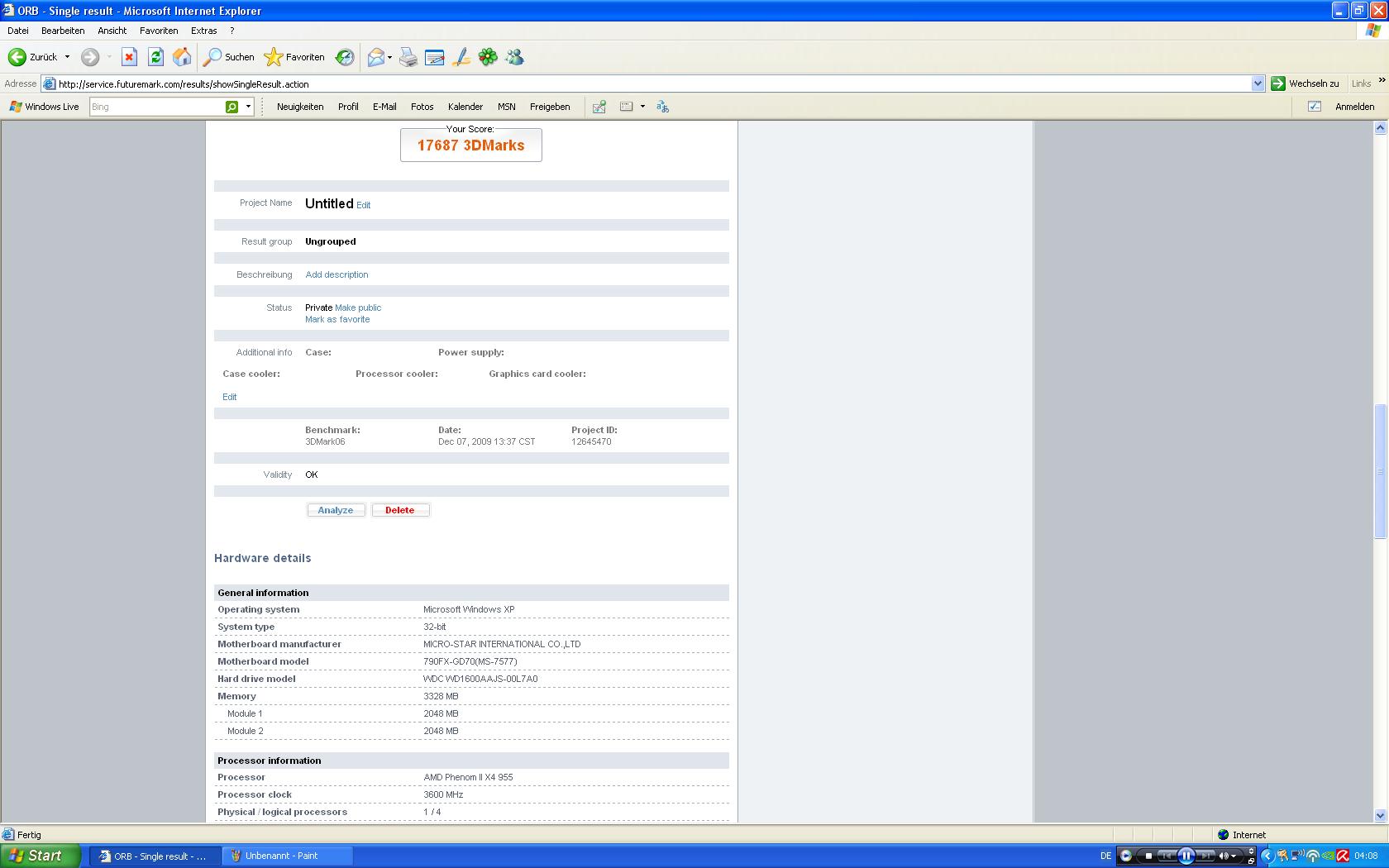Click DE language indicator in taskbar

pyautogui.click(x=1105, y=856)
